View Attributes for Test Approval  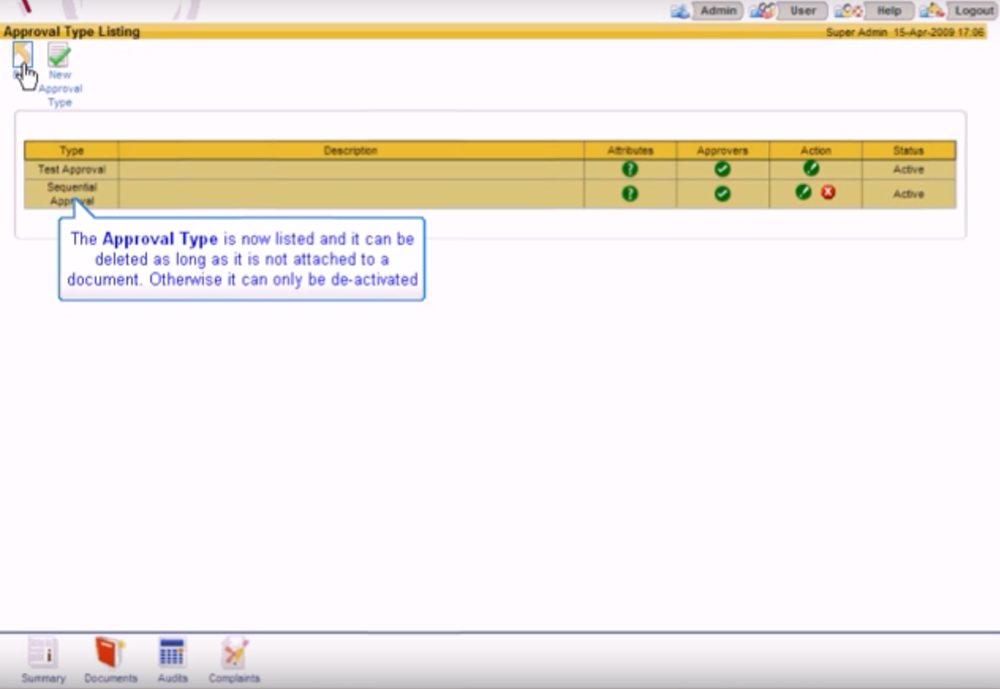[628, 169]
